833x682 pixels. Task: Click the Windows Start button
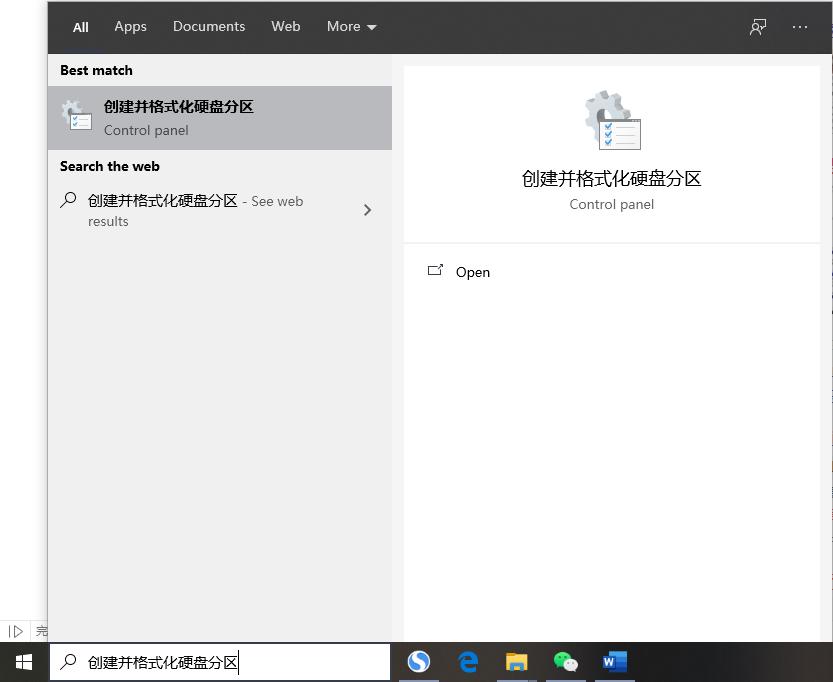coord(22,661)
